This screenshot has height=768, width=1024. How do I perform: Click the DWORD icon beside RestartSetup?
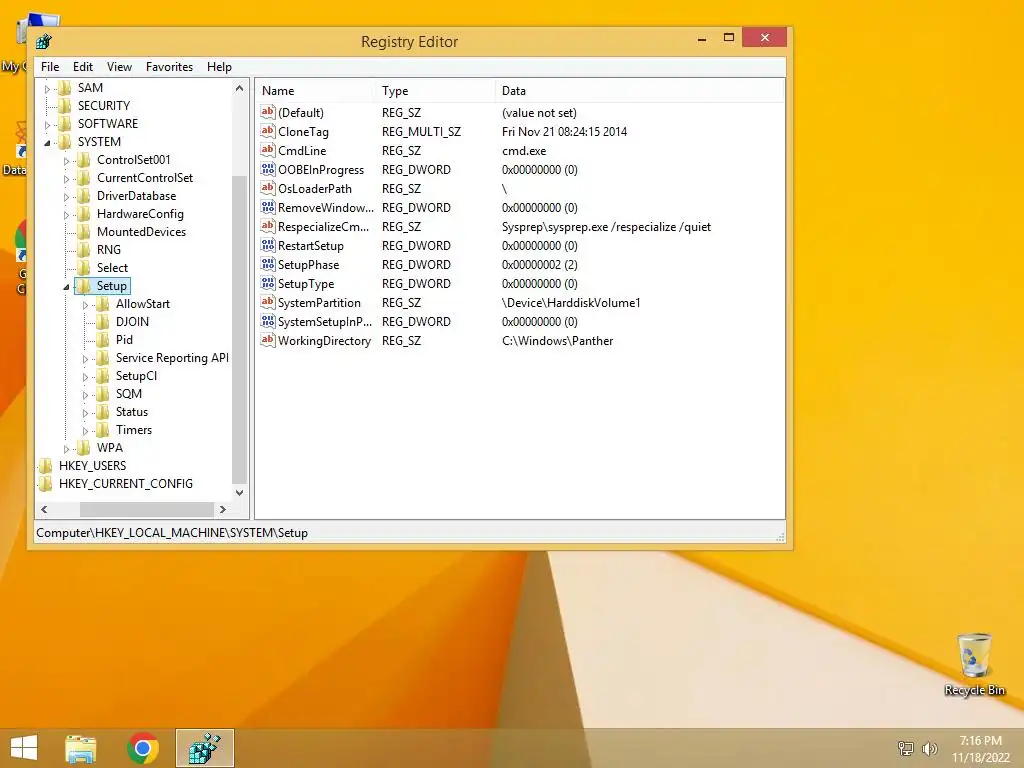[268, 246]
